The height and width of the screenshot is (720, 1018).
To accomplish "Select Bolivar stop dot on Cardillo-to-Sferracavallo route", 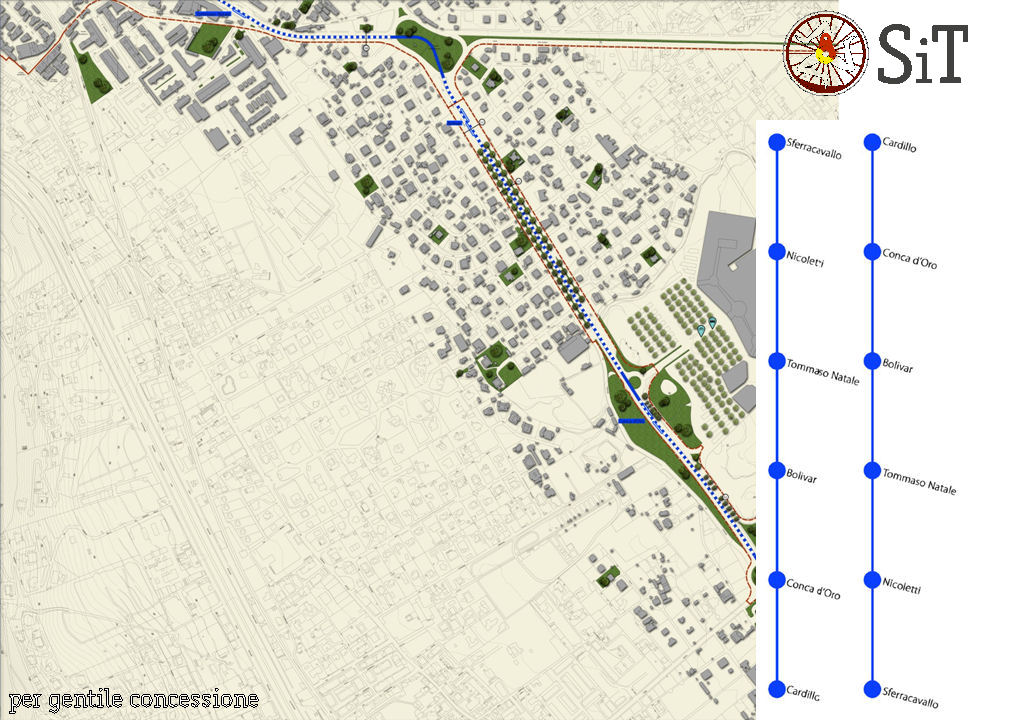I will click(x=873, y=362).
